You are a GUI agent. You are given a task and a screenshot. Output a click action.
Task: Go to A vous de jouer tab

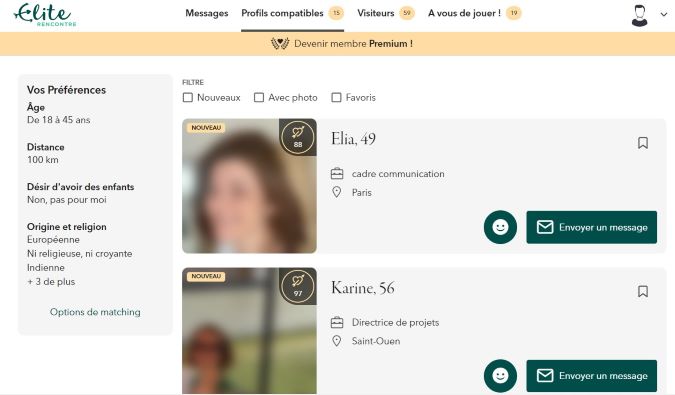coord(464,13)
